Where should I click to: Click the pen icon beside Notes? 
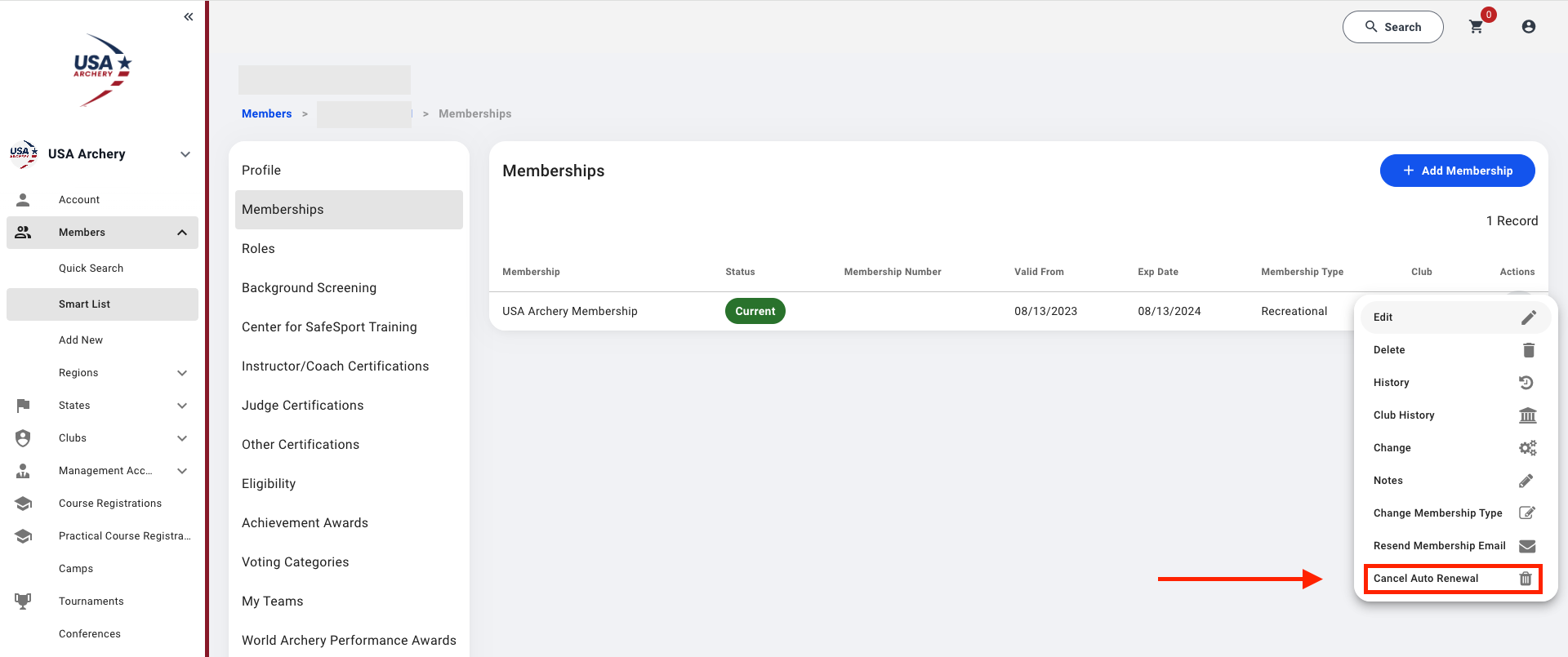tap(1526, 481)
